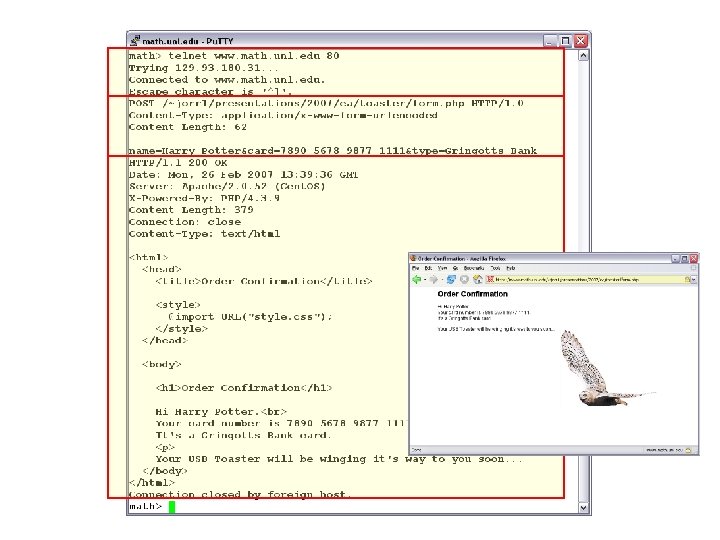
Task: Click the POST request line in the terminal
Action: coord(326,103)
